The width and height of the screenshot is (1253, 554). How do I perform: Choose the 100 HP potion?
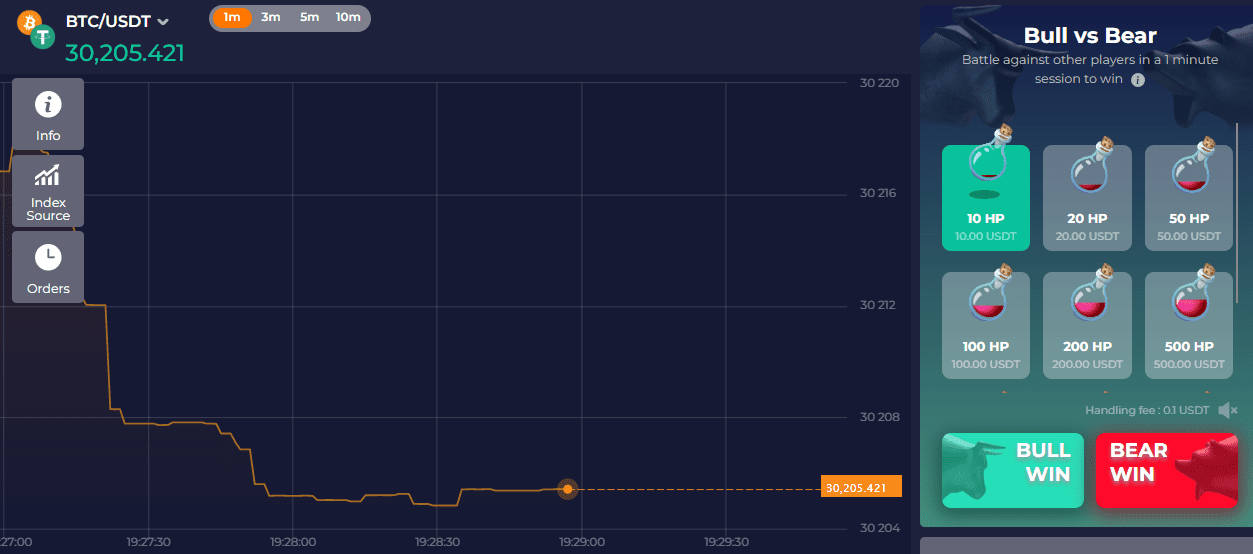pos(985,325)
